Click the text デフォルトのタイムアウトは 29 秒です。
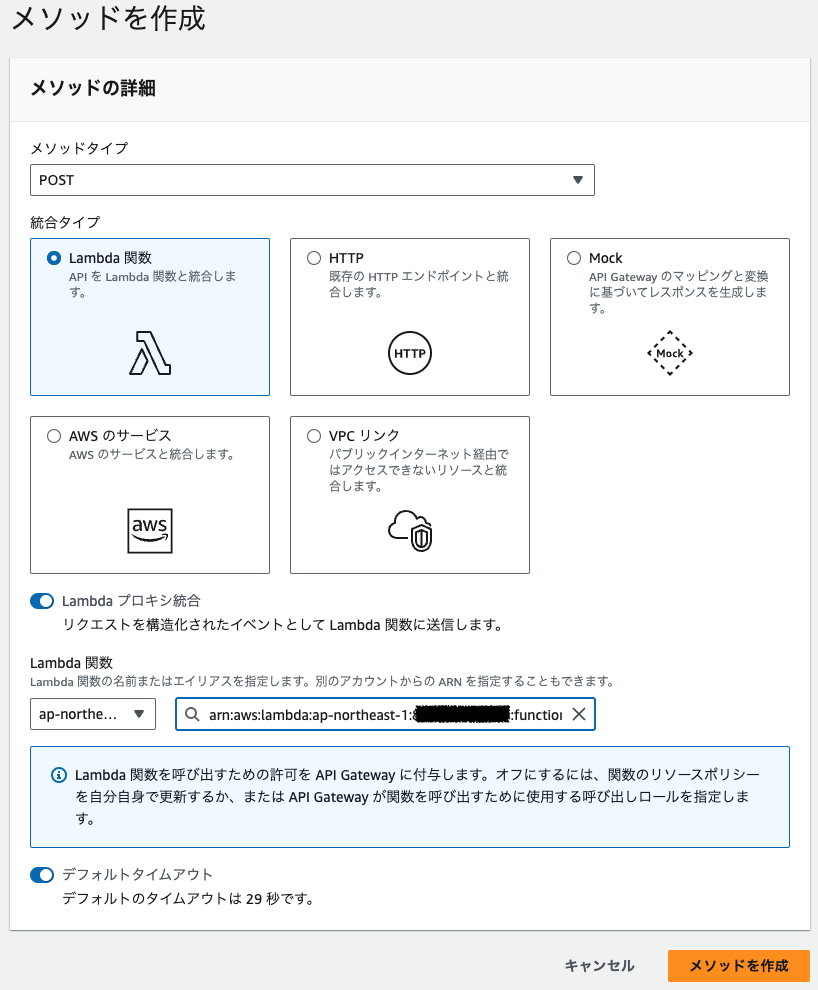818x990 pixels. click(189, 898)
